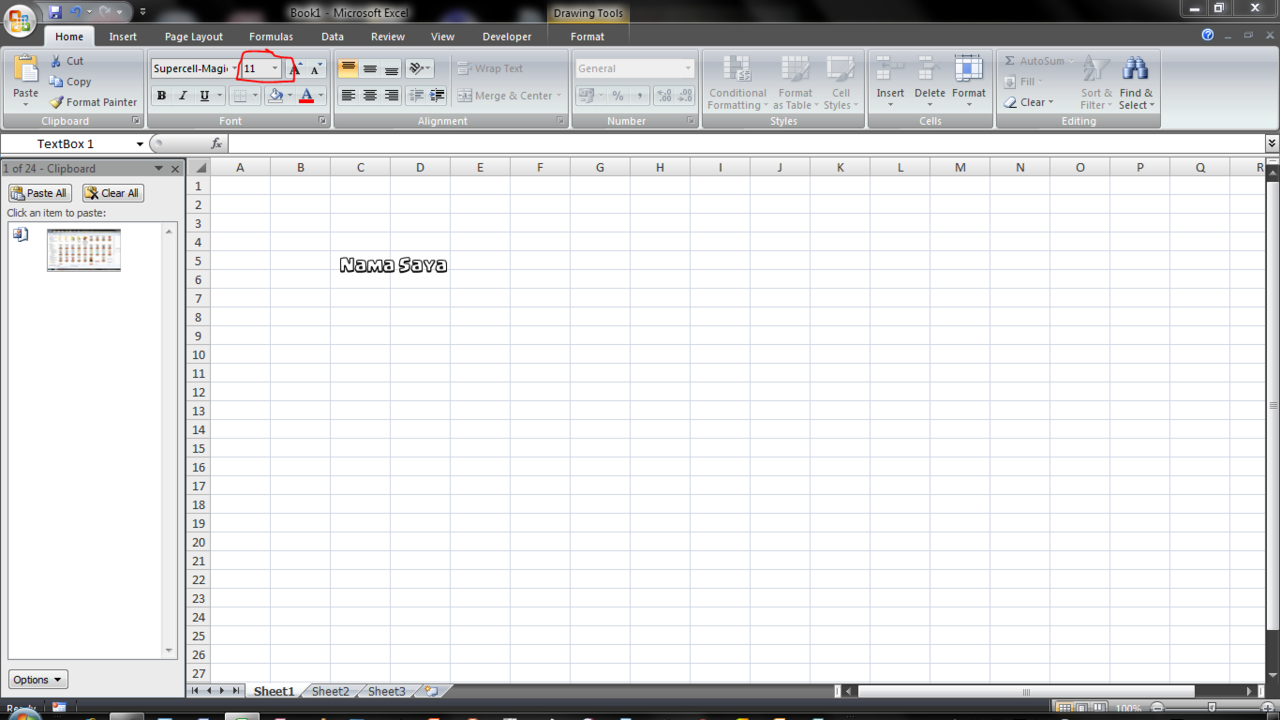The image size is (1280, 720).
Task: Click the Insert Worksheet tab icon
Action: [x=431, y=691]
